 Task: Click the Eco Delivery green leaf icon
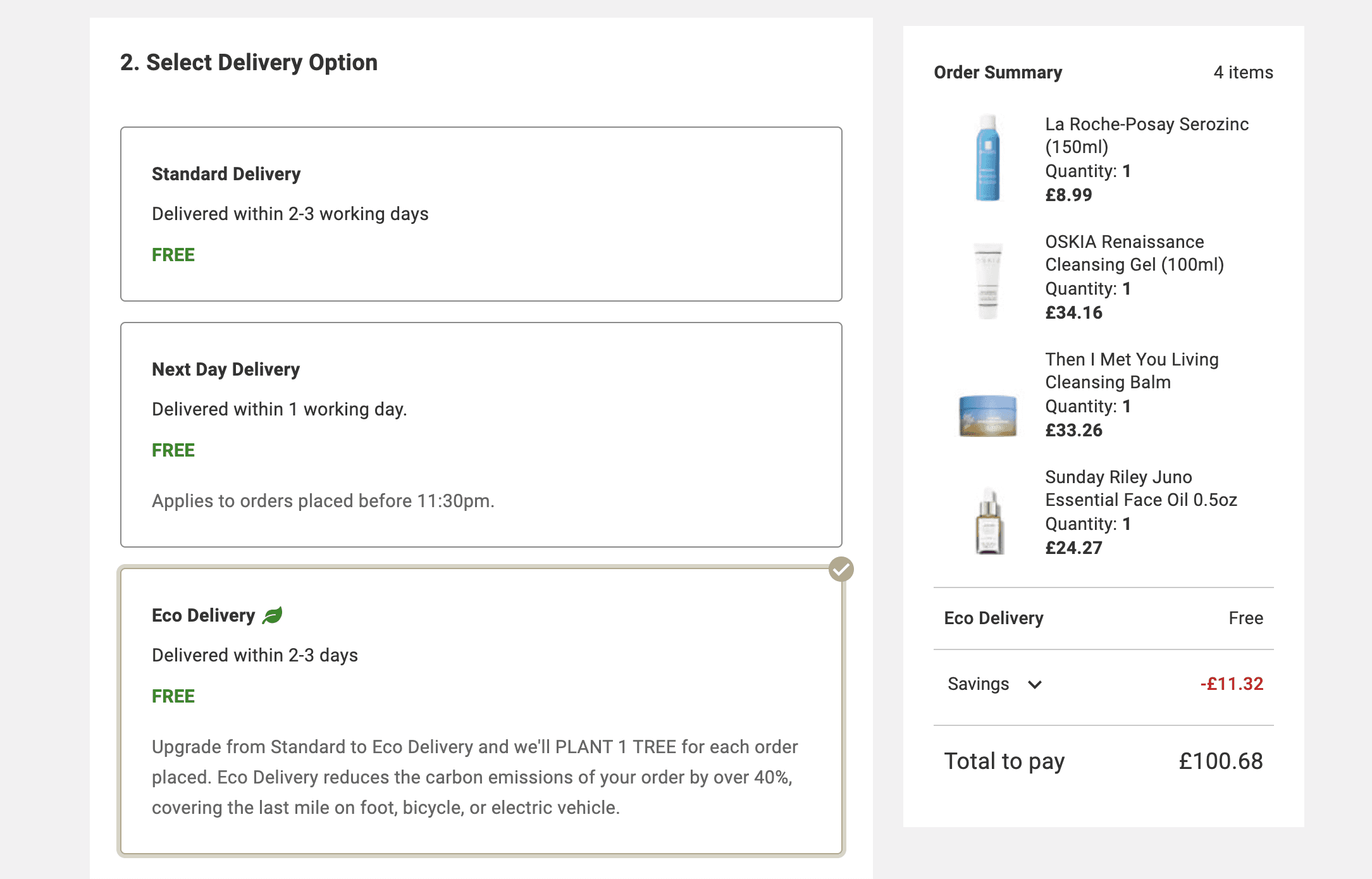273,615
